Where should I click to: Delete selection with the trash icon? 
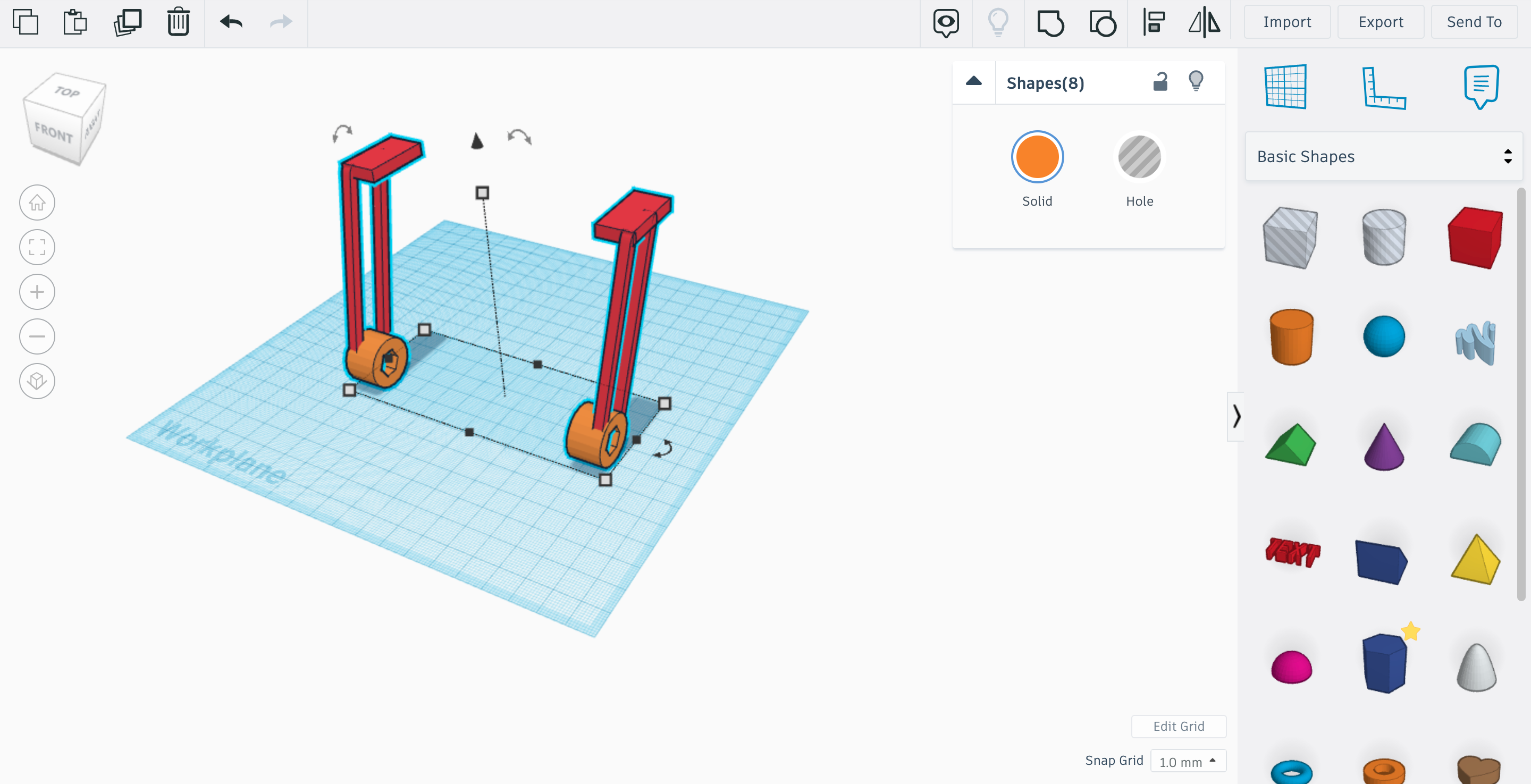pyautogui.click(x=178, y=22)
